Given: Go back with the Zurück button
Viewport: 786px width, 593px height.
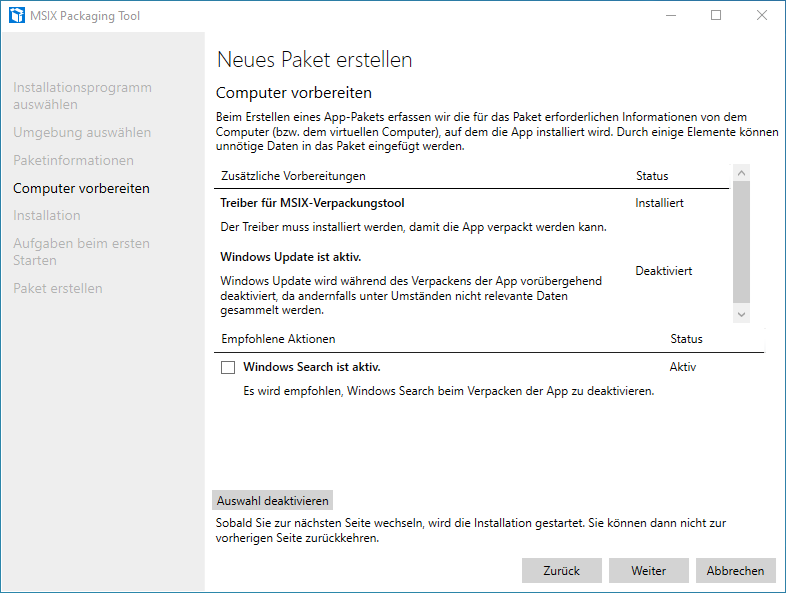Looking at the screenshot, I should (x=561, y=570).
